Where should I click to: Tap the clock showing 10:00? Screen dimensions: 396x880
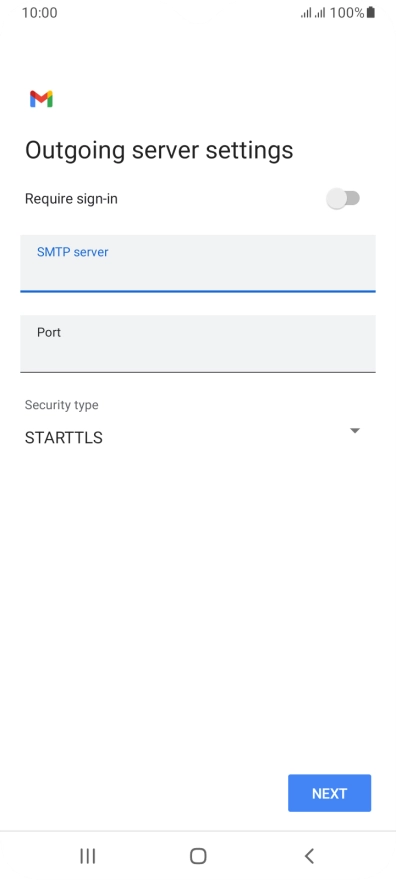coord(39,13)
